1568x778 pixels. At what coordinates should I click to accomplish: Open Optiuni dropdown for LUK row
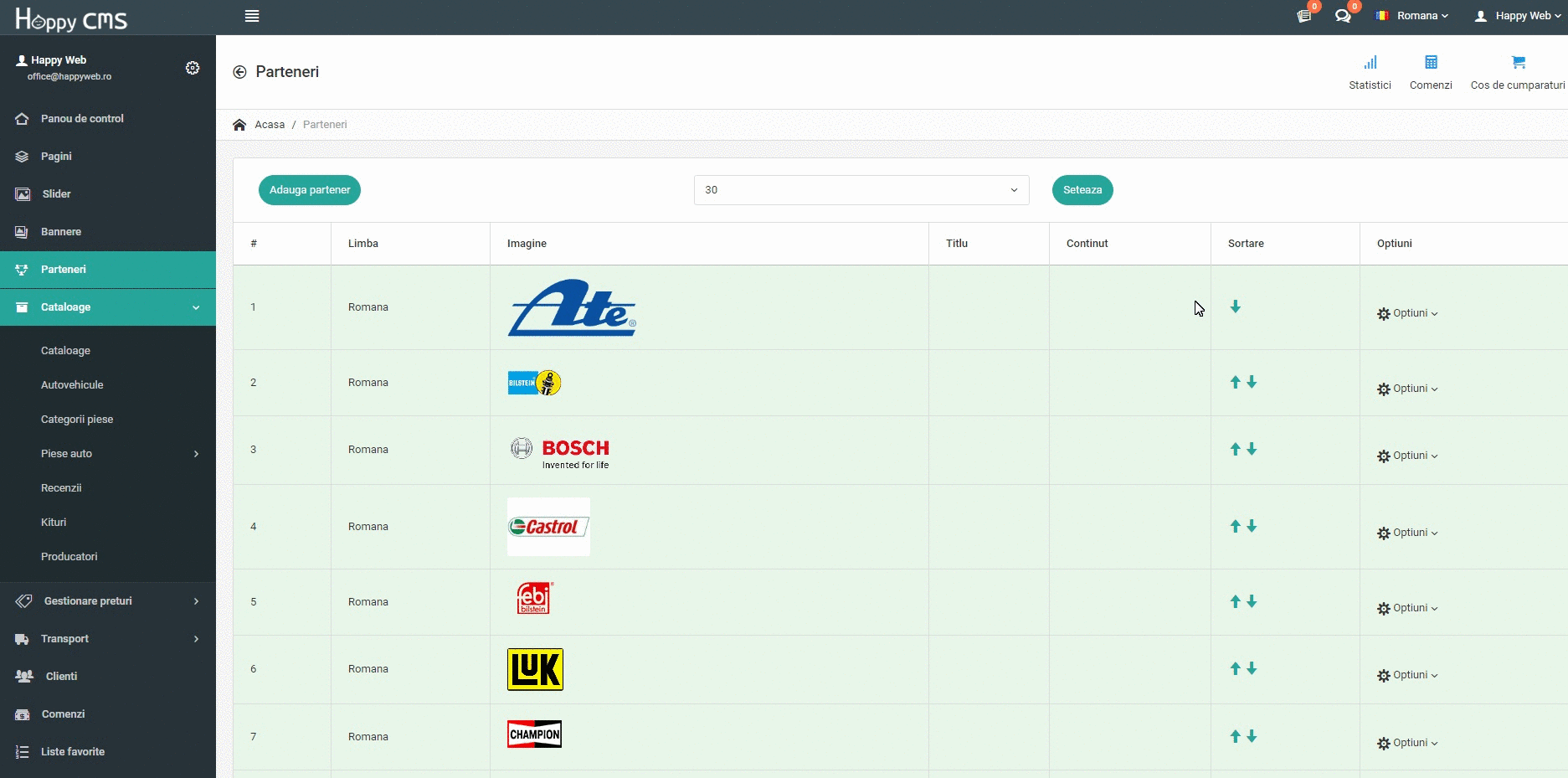[1407, 675]
